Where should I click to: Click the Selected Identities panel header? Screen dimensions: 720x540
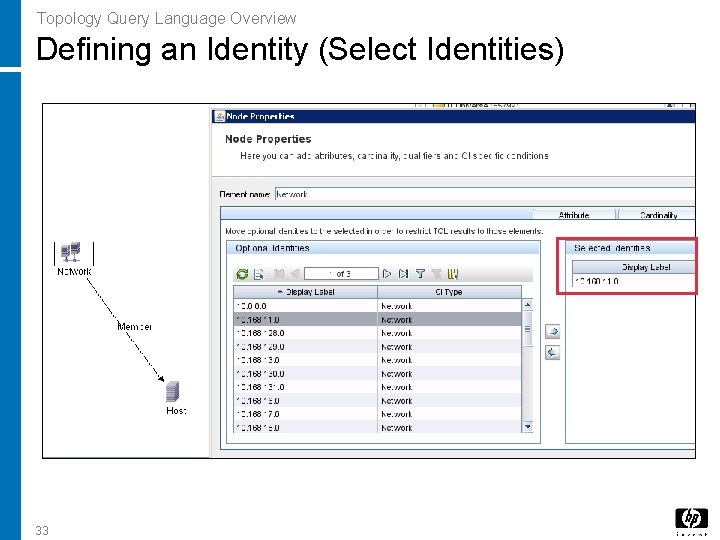coord(630,248)
